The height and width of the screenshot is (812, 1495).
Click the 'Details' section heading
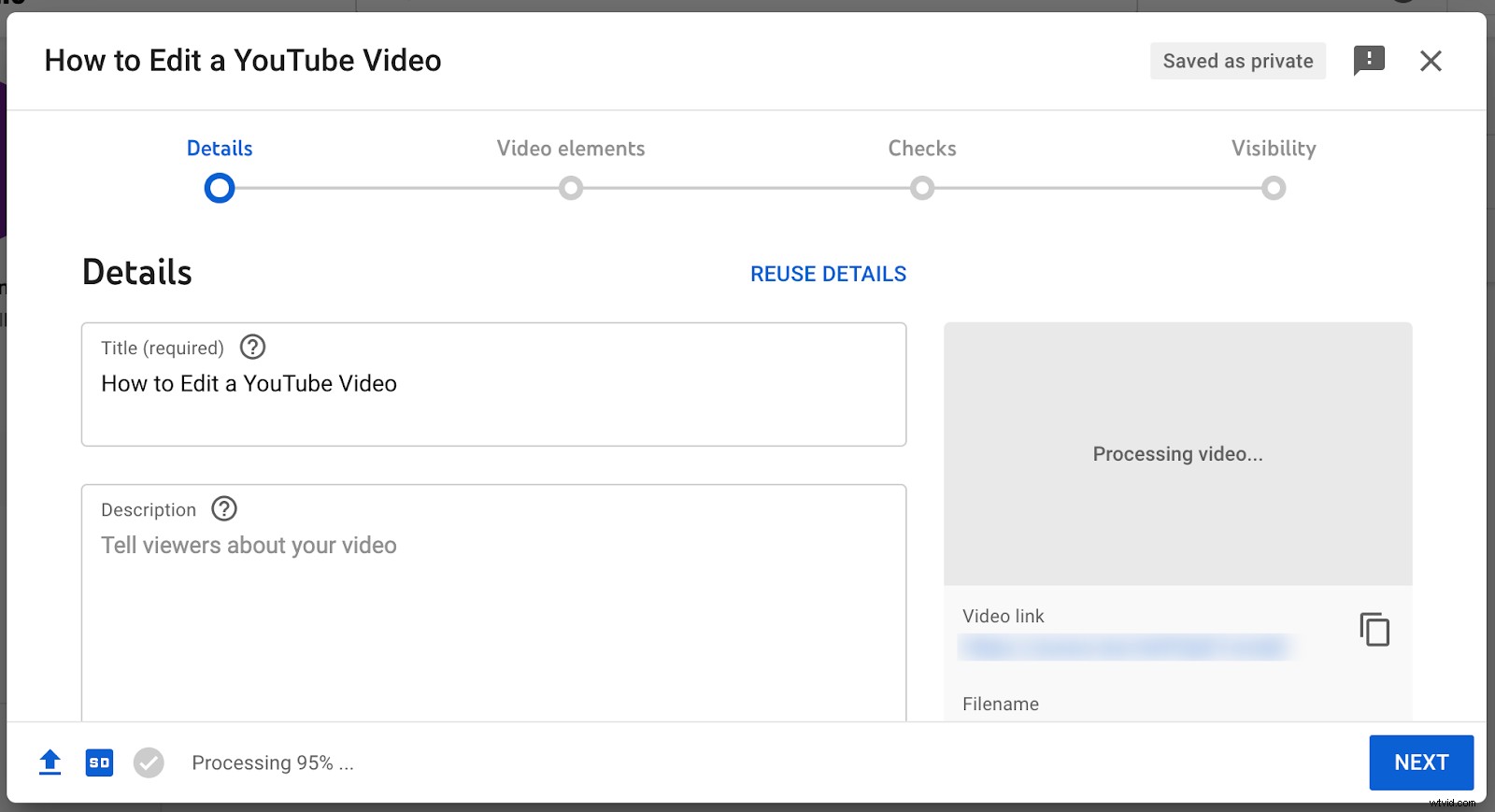point(137,272)
